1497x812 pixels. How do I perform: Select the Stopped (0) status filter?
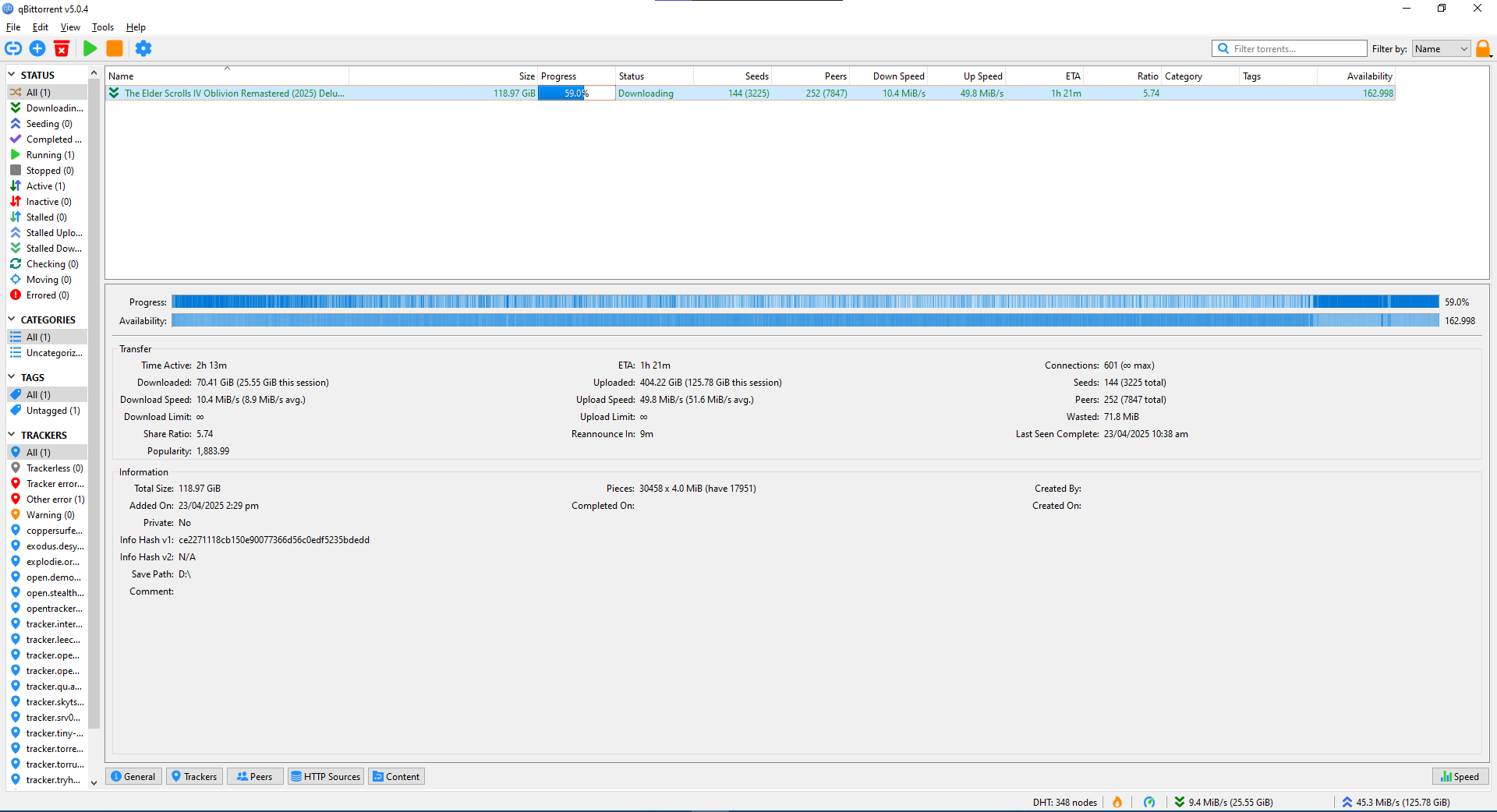47,171
